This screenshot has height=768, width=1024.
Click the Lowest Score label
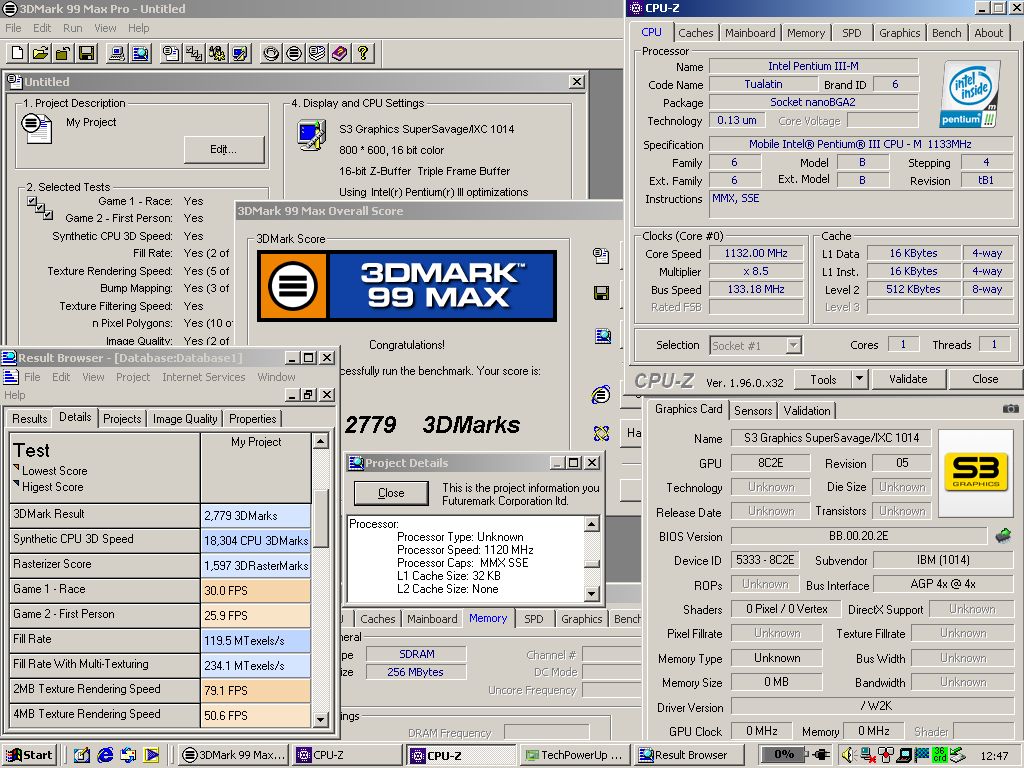tap(55, 470)
